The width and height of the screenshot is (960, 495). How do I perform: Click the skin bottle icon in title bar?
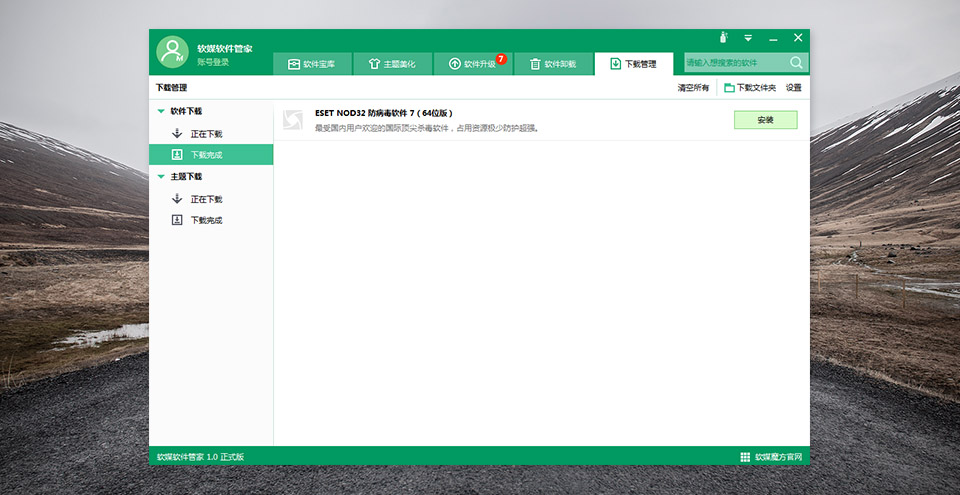pyautogui.click(x=723, y=37)
